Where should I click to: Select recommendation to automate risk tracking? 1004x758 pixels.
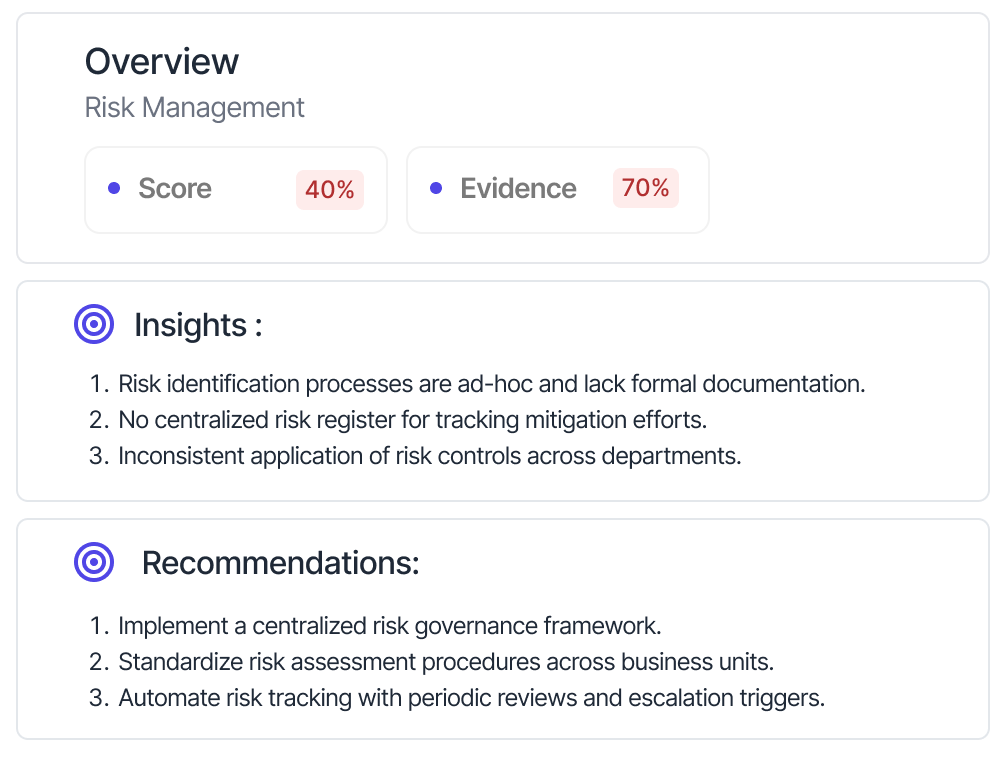pyautogui.click(x=472, y=698)
